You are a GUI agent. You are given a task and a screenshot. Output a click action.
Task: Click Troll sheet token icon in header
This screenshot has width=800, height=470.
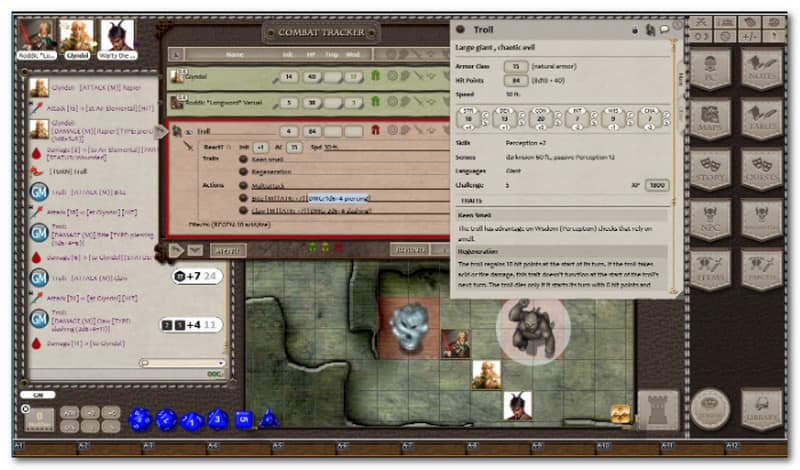650,30
